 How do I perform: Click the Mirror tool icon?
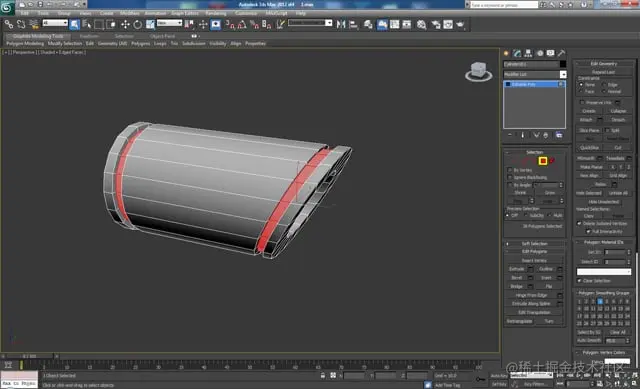tap(341, 24)
